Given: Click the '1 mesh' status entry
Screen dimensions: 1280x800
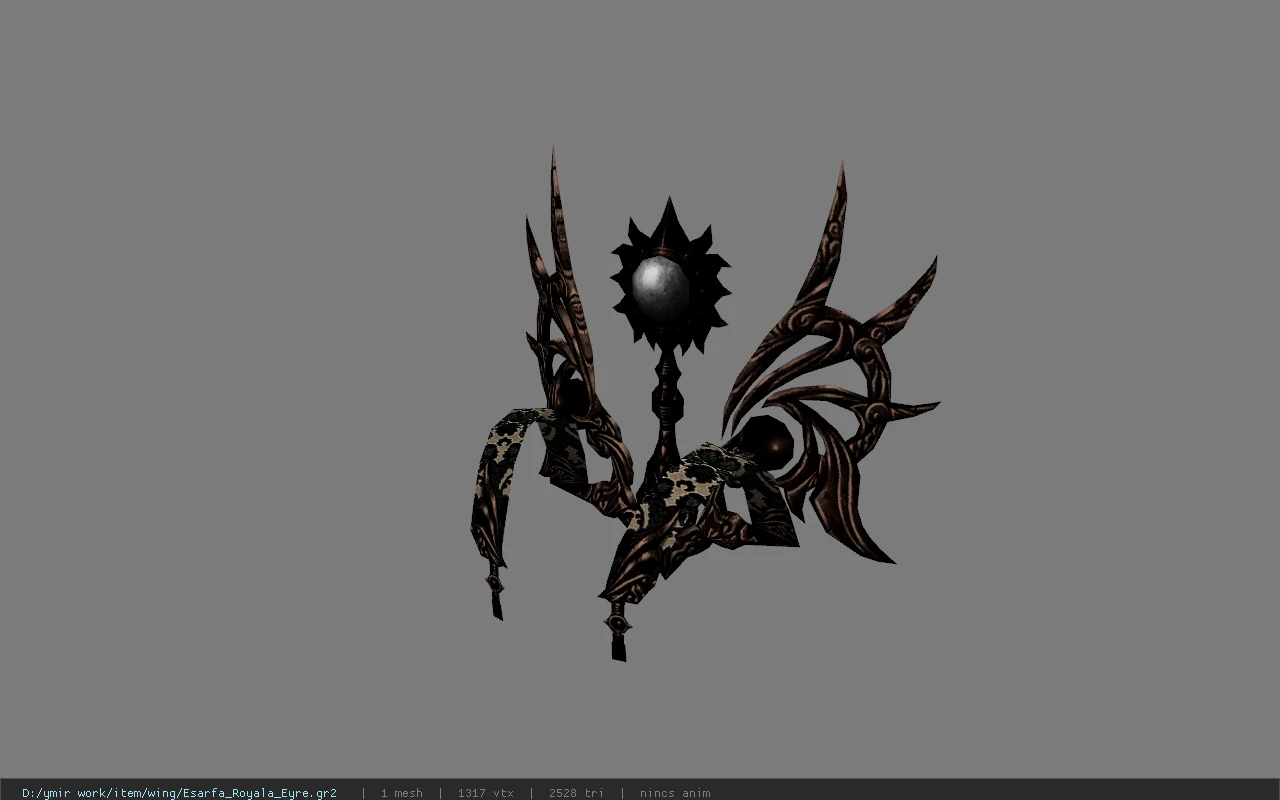Looking at the screenshot, I should 401,793.
